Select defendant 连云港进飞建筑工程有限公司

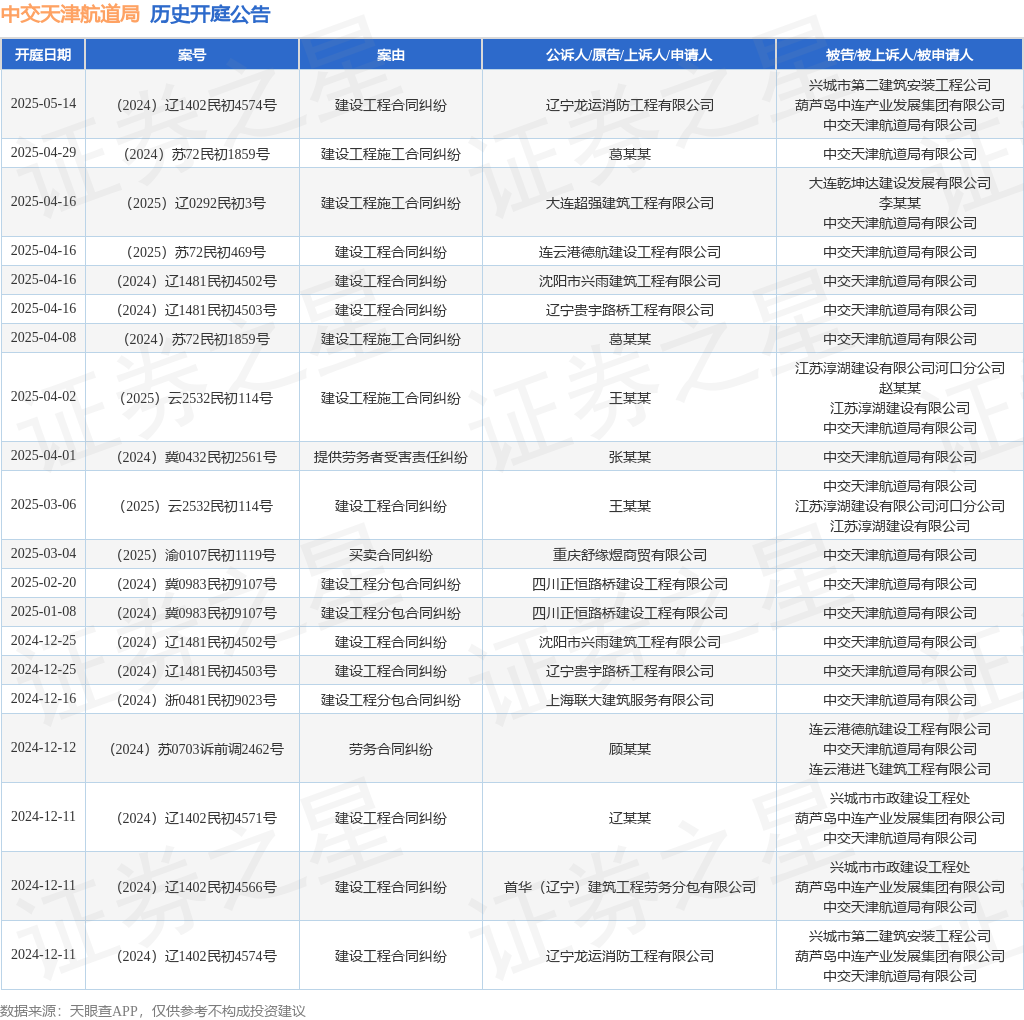click(x=900, y=769)
